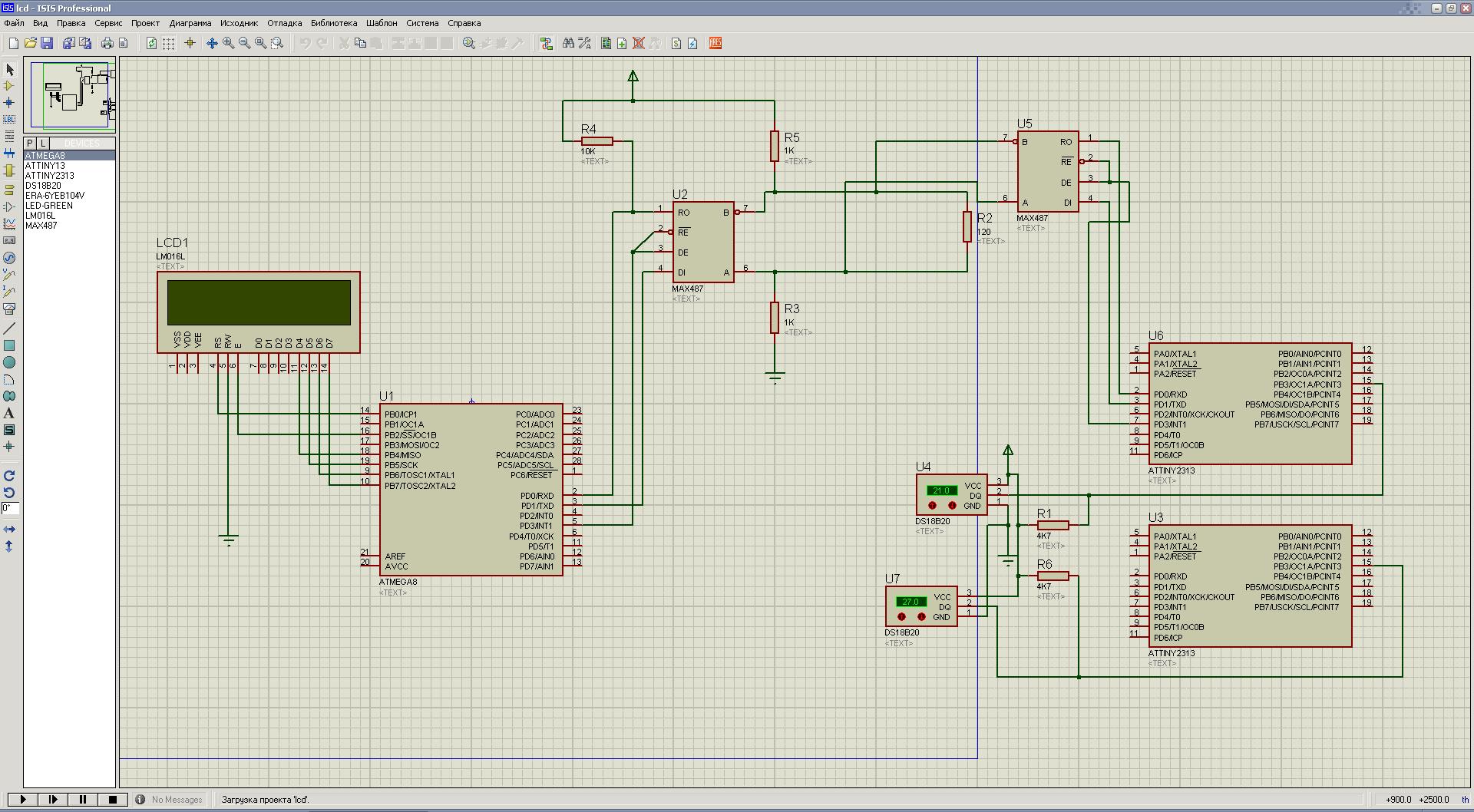Redraw the display with the refresh icon
1474x812 pixels.
tap(152, 44)
